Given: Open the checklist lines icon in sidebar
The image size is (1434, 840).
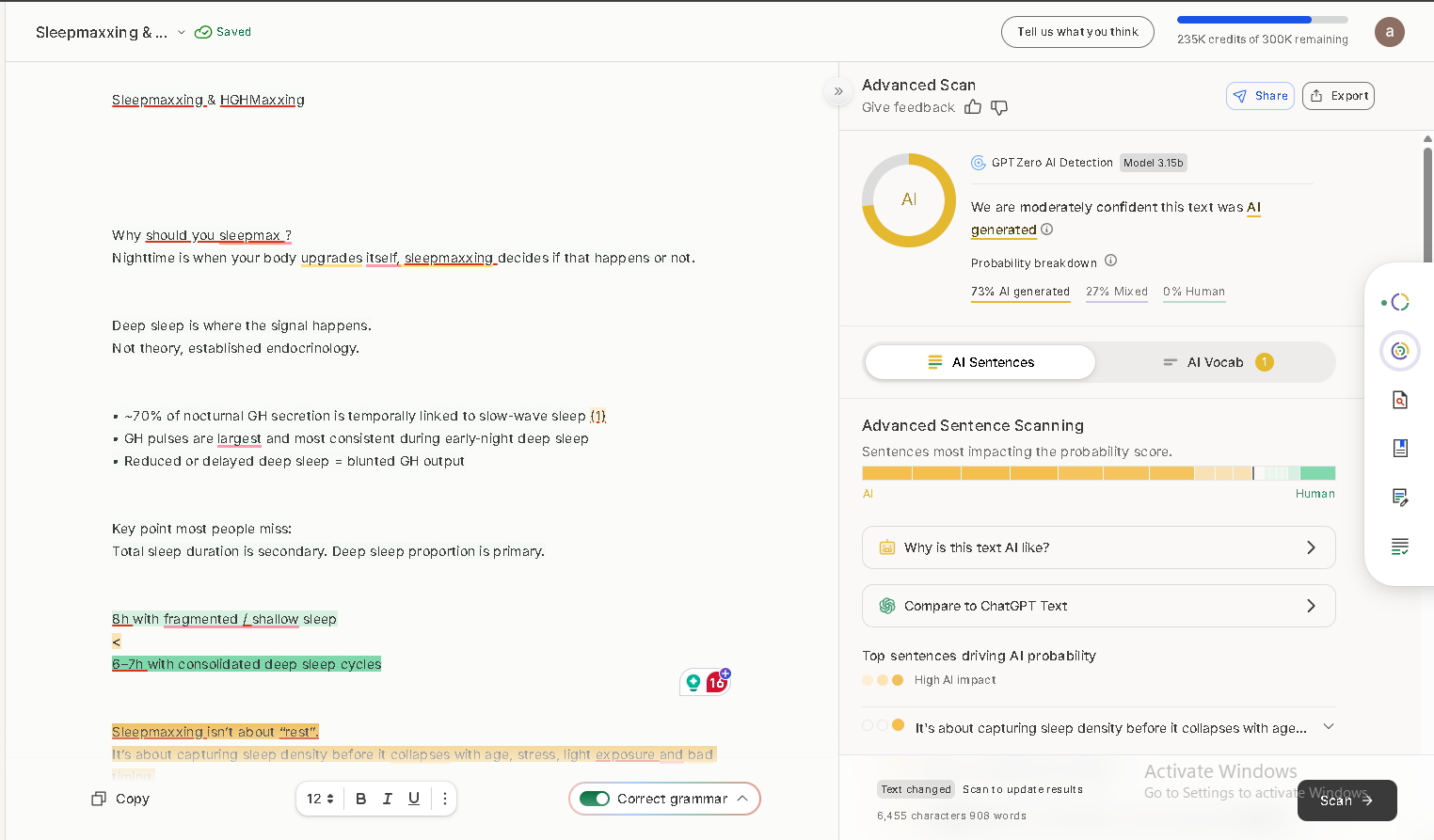Looking at the screenshot, I should tap(1400, 547).
